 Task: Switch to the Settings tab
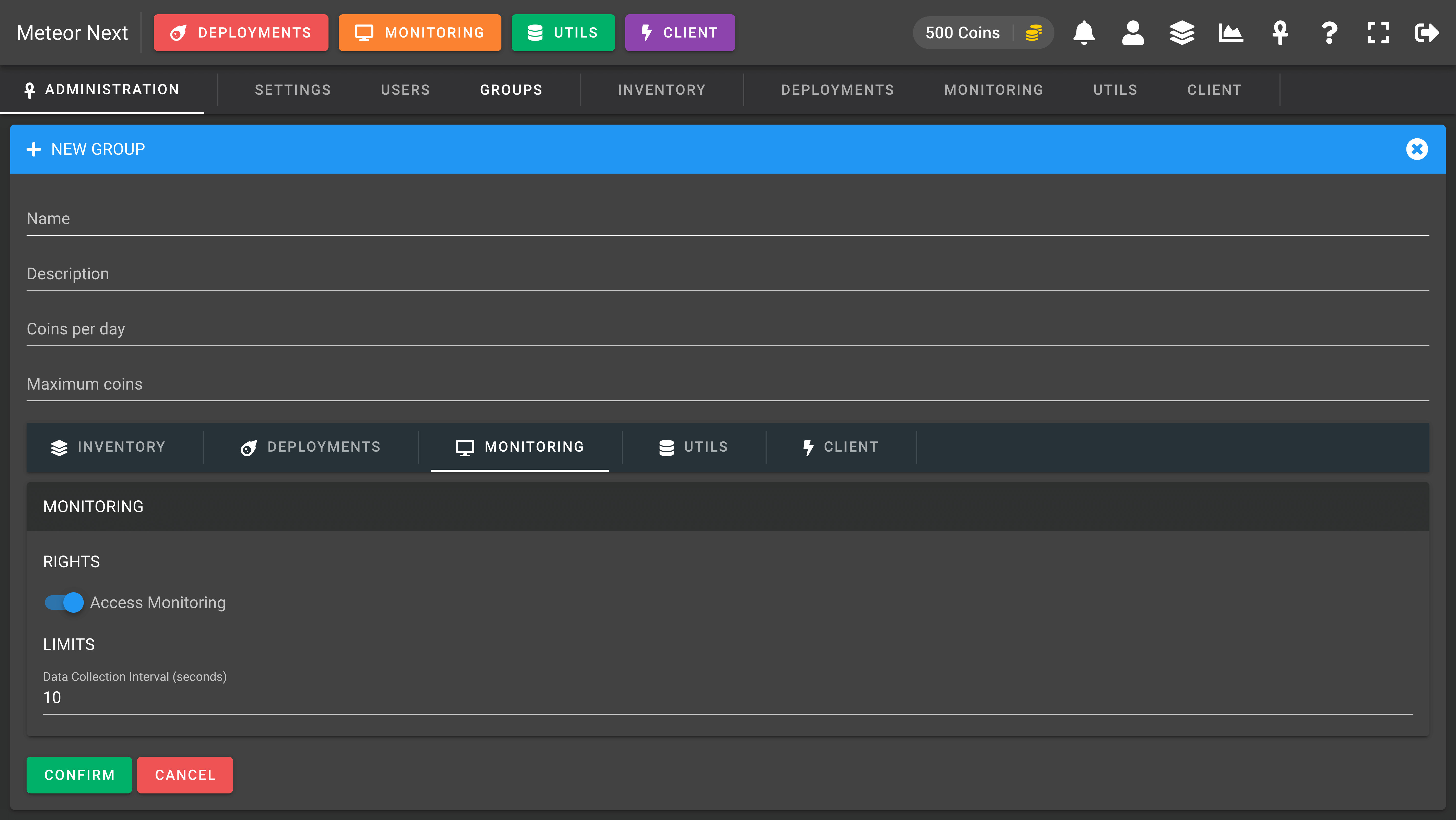[293, 90]
